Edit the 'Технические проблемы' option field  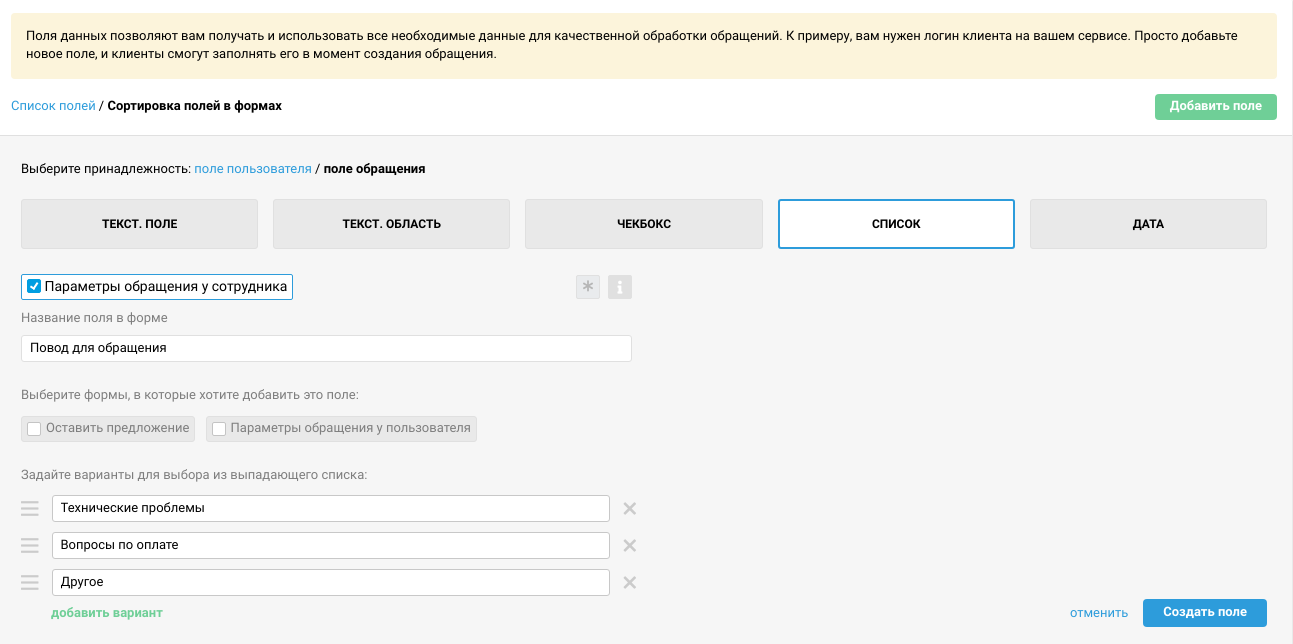(x=331, y=508)
